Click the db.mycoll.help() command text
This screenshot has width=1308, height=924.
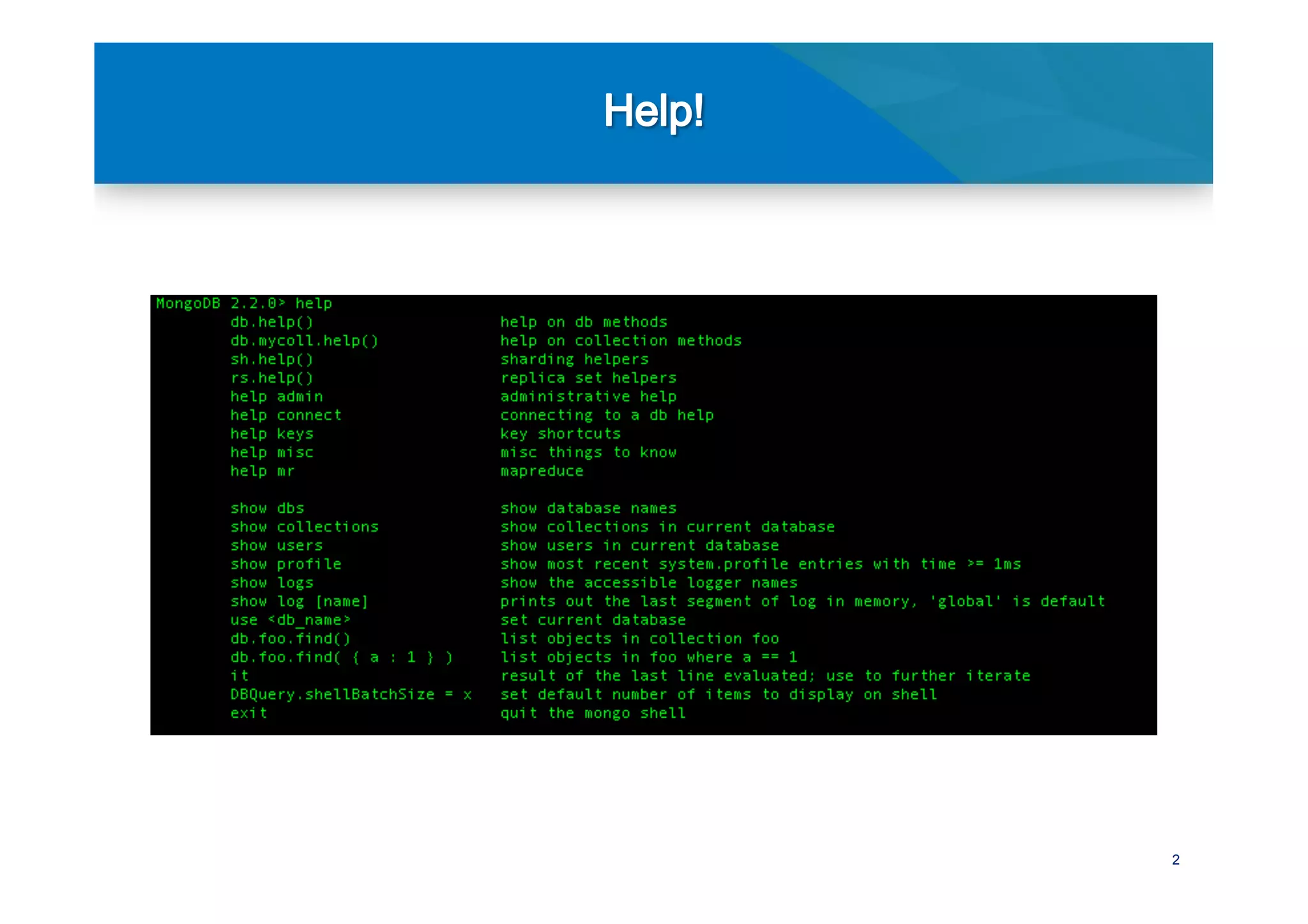[304, 341]
